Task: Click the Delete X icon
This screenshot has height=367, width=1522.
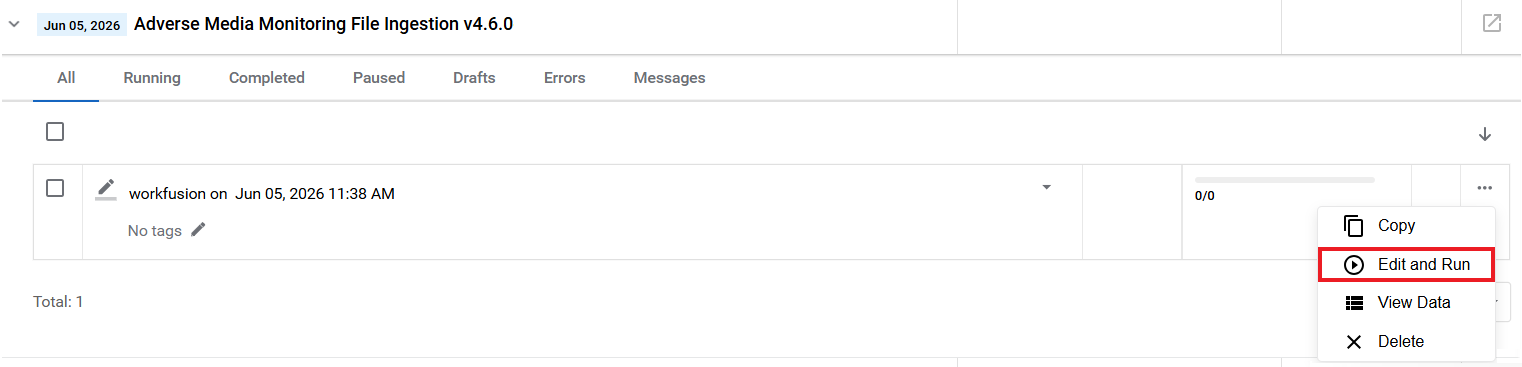Action: (1354, 342)
